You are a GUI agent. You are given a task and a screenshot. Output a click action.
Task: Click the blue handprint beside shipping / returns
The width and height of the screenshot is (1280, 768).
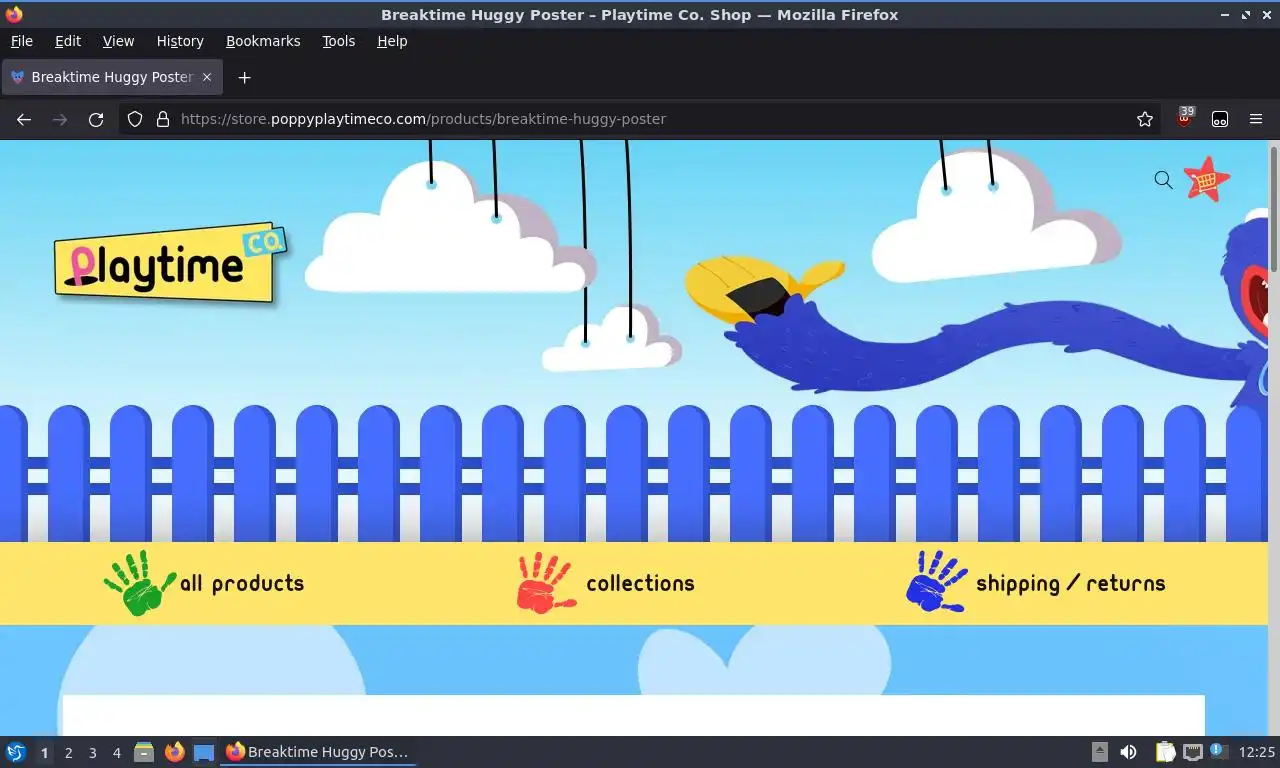936,581
